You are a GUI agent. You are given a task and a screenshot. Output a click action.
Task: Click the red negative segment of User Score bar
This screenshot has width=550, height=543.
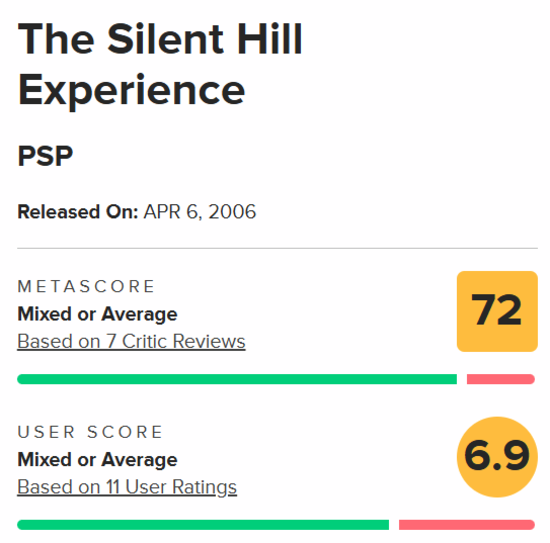tap(467, 525)
